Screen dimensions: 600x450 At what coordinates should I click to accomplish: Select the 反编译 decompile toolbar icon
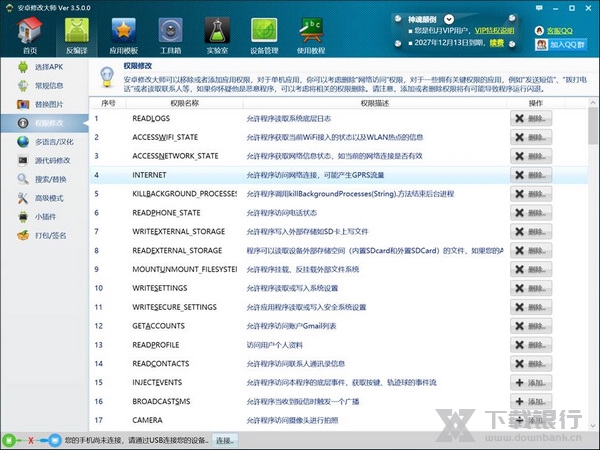[x=77, y=36]
